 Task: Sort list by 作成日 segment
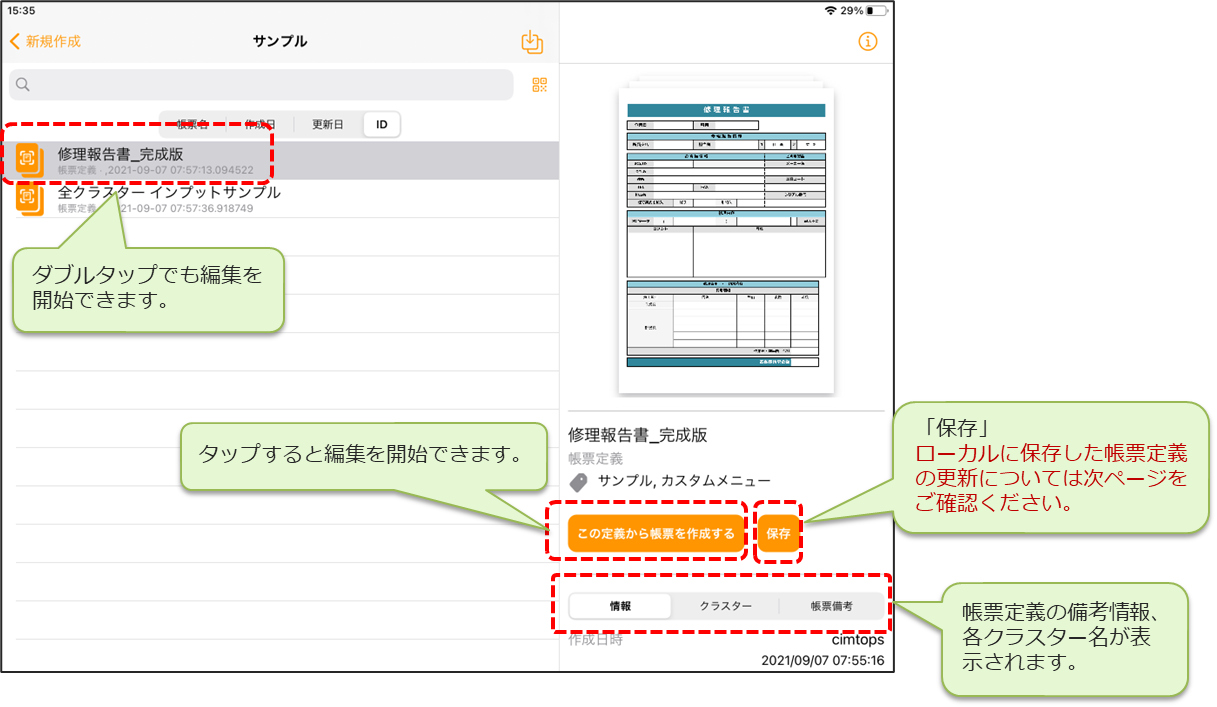click(x=260, y=124)
